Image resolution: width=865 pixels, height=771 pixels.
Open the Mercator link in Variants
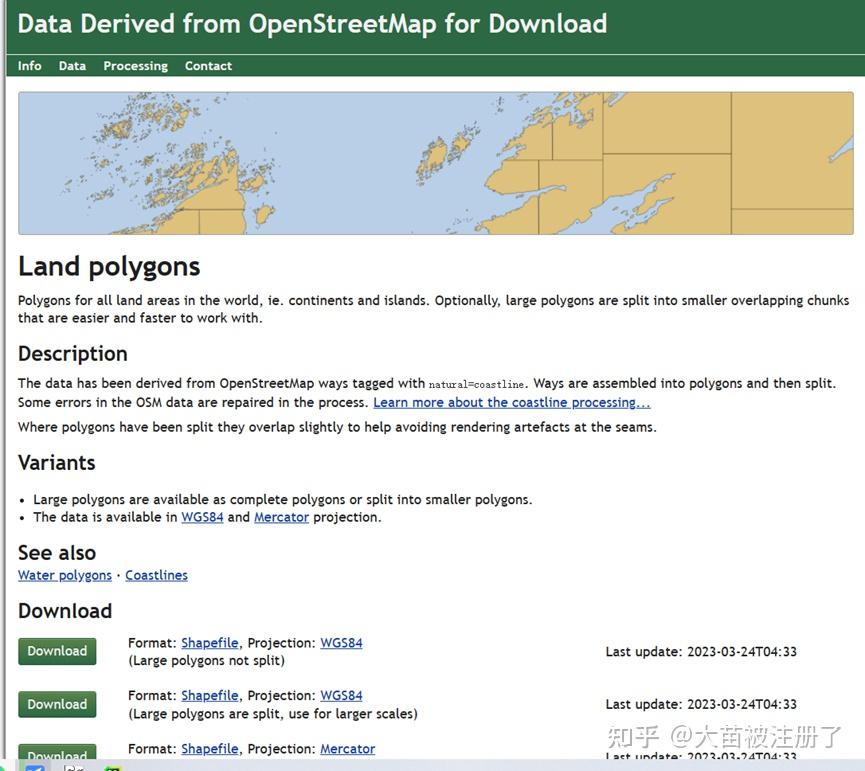click(x=281, y=517)
